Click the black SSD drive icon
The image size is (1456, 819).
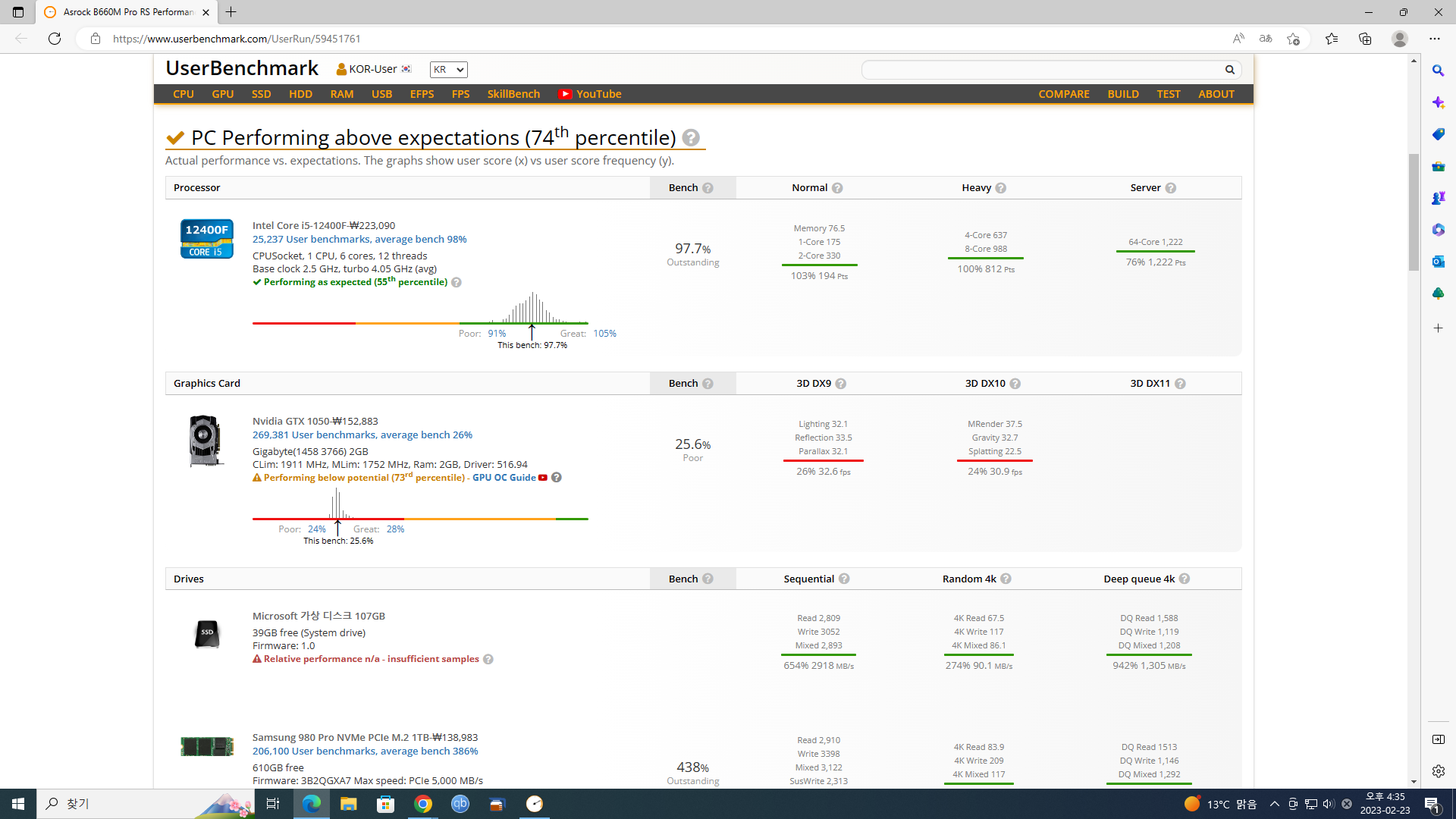206,633
